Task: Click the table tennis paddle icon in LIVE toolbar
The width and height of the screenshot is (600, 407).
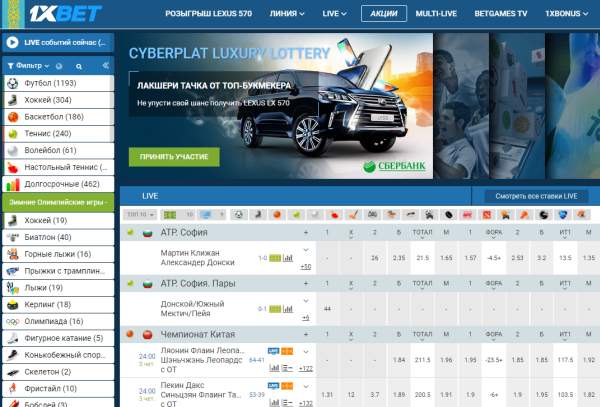Action: 334,215
